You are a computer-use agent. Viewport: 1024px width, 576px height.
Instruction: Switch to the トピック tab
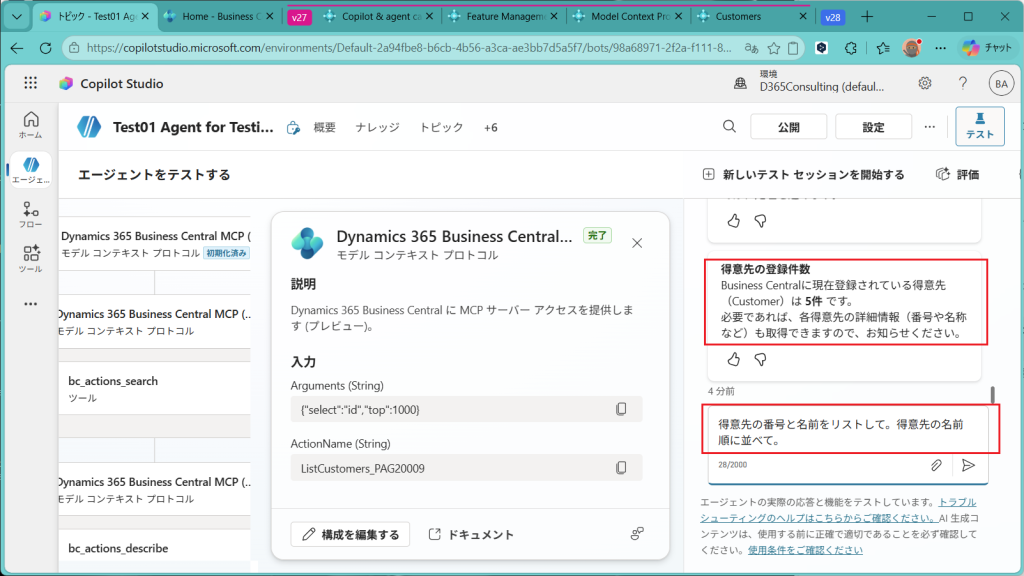[x=441, y=128]
